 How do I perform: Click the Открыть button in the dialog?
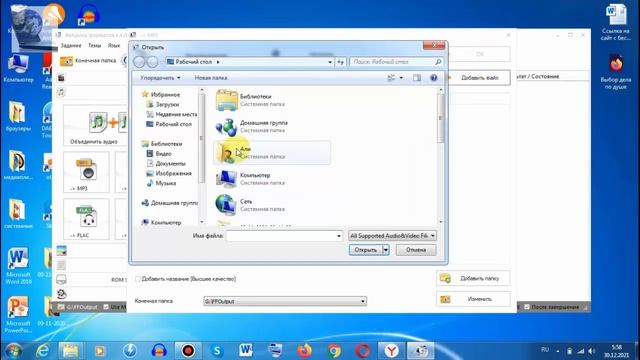click(x=366, y=250)
